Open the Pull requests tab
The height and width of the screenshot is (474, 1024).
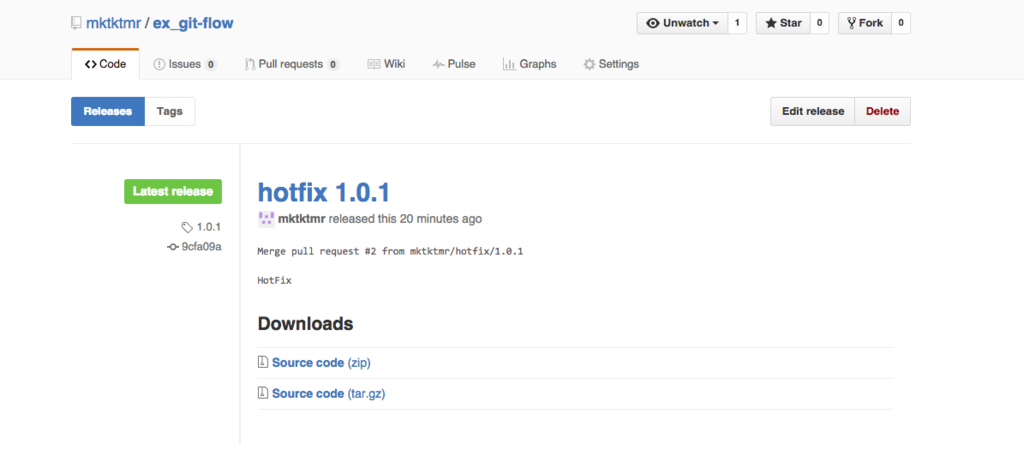pyautogui.click(x=291, y=64)
